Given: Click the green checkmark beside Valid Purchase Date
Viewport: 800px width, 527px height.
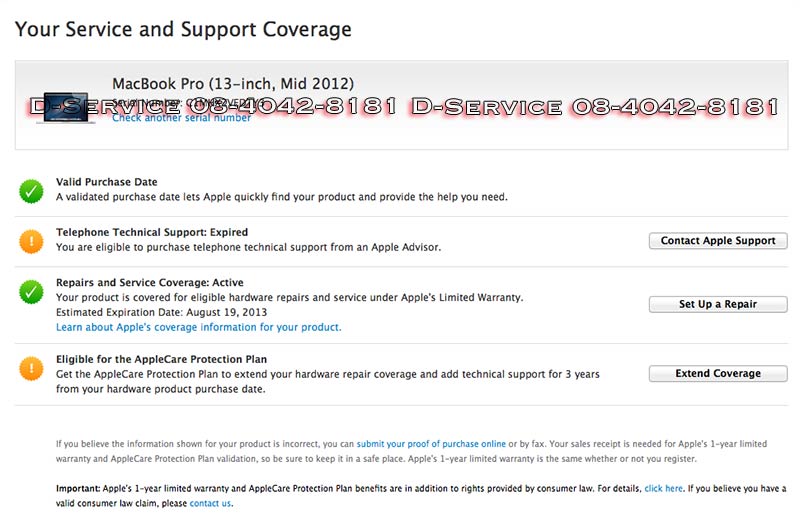Looking at the screenshot, I should coord(31,190).
